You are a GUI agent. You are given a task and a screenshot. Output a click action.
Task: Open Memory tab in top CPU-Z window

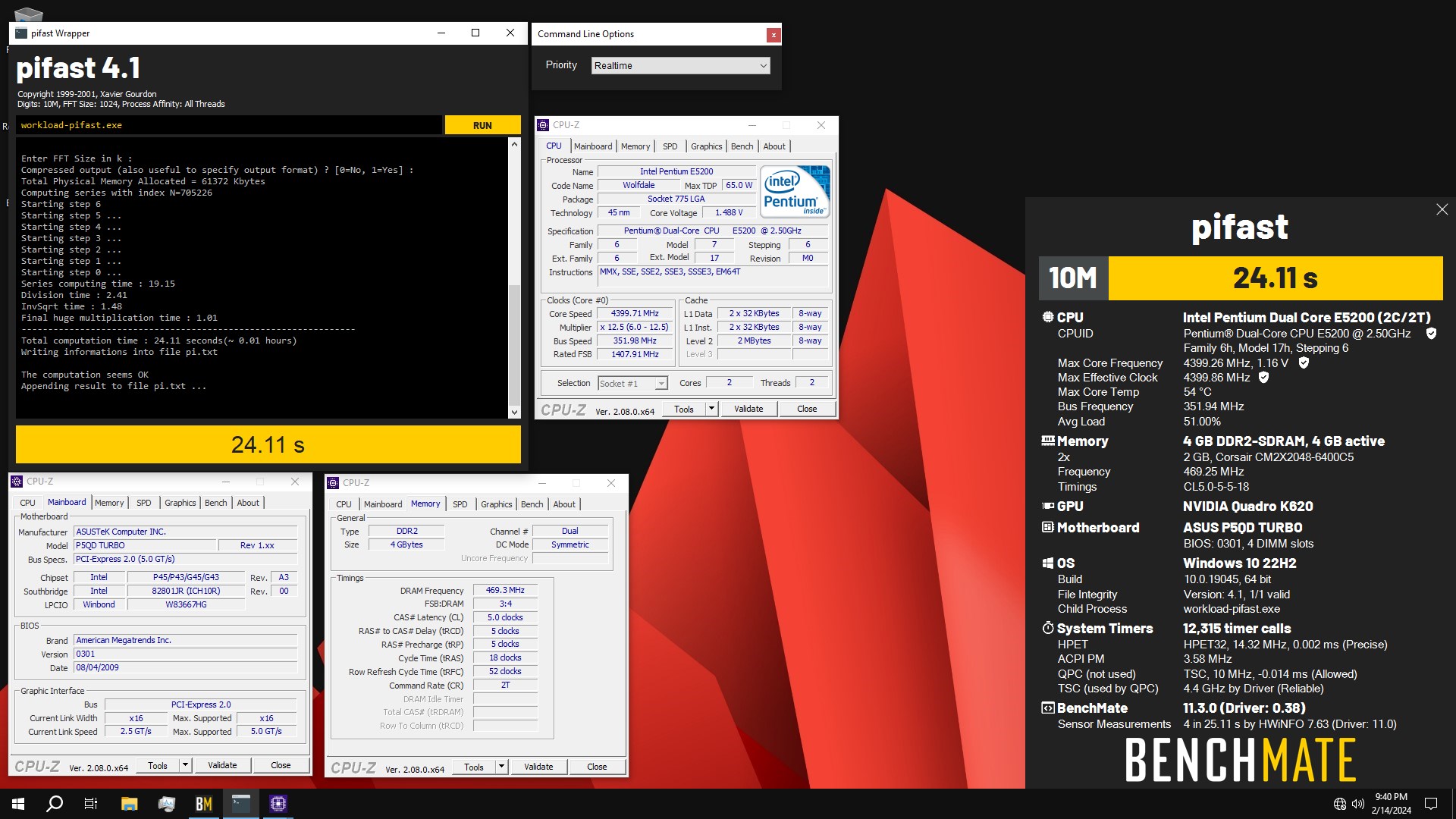[635, 146]
